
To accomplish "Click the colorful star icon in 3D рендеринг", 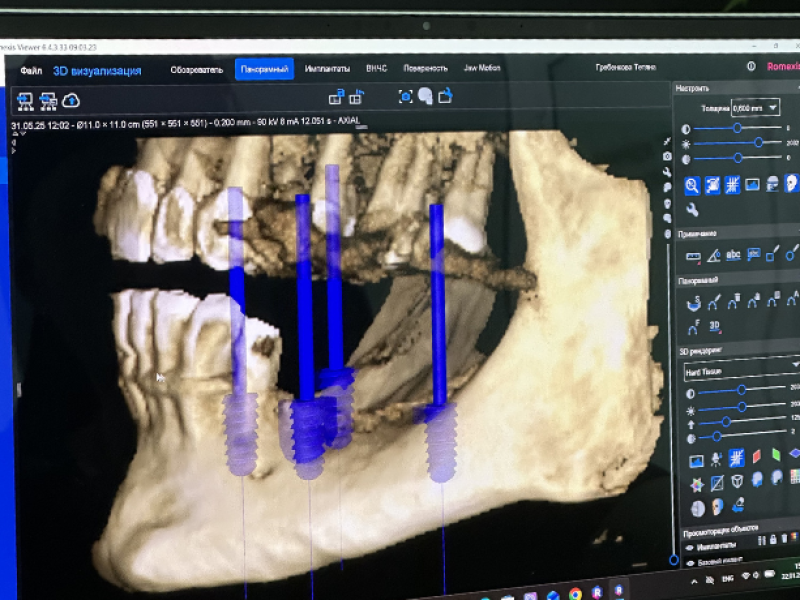I will [x=697, y=485].
